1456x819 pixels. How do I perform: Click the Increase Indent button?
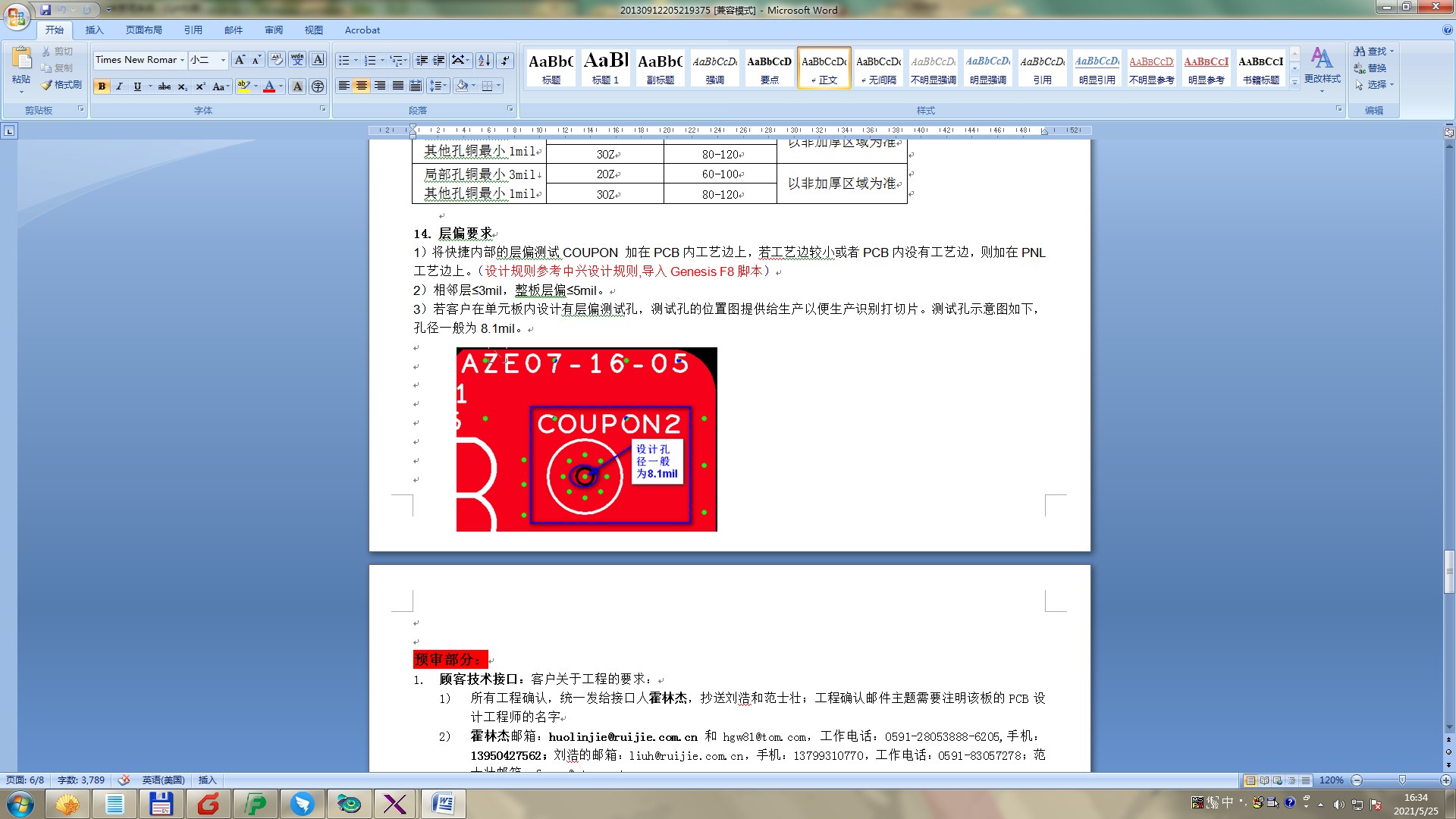tap(439, 60)
